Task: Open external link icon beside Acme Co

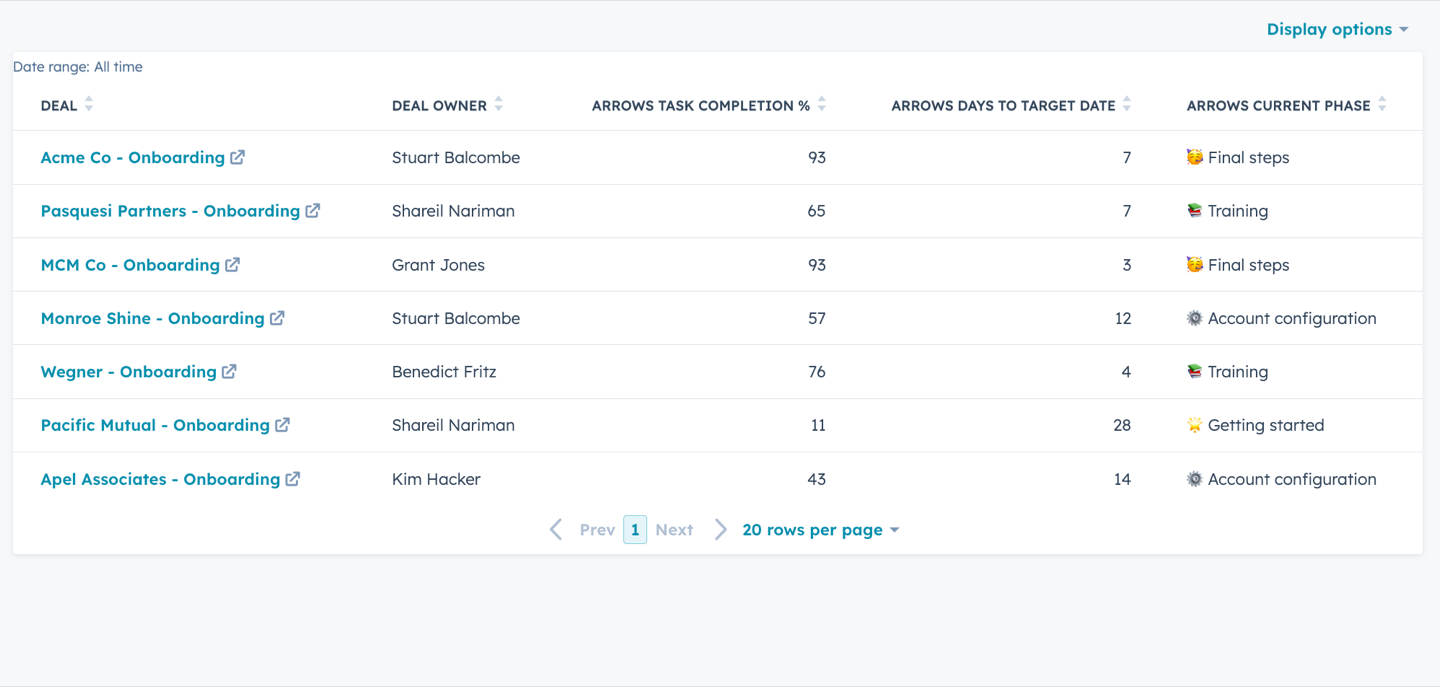Action: [237, 157]
